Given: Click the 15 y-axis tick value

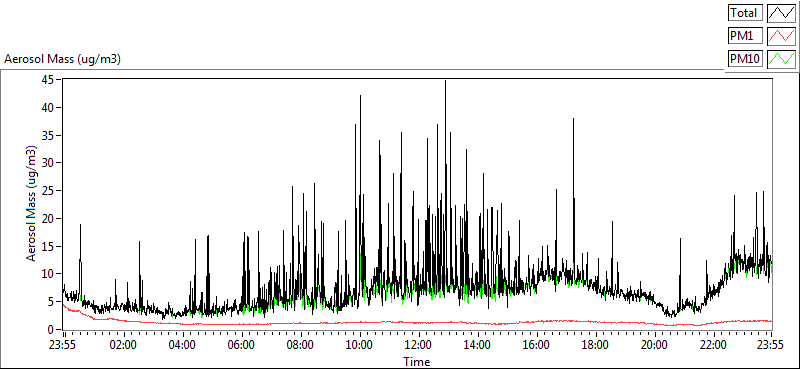Looking at the screenshot, I should pyautogui.click(x=49, y=247).
